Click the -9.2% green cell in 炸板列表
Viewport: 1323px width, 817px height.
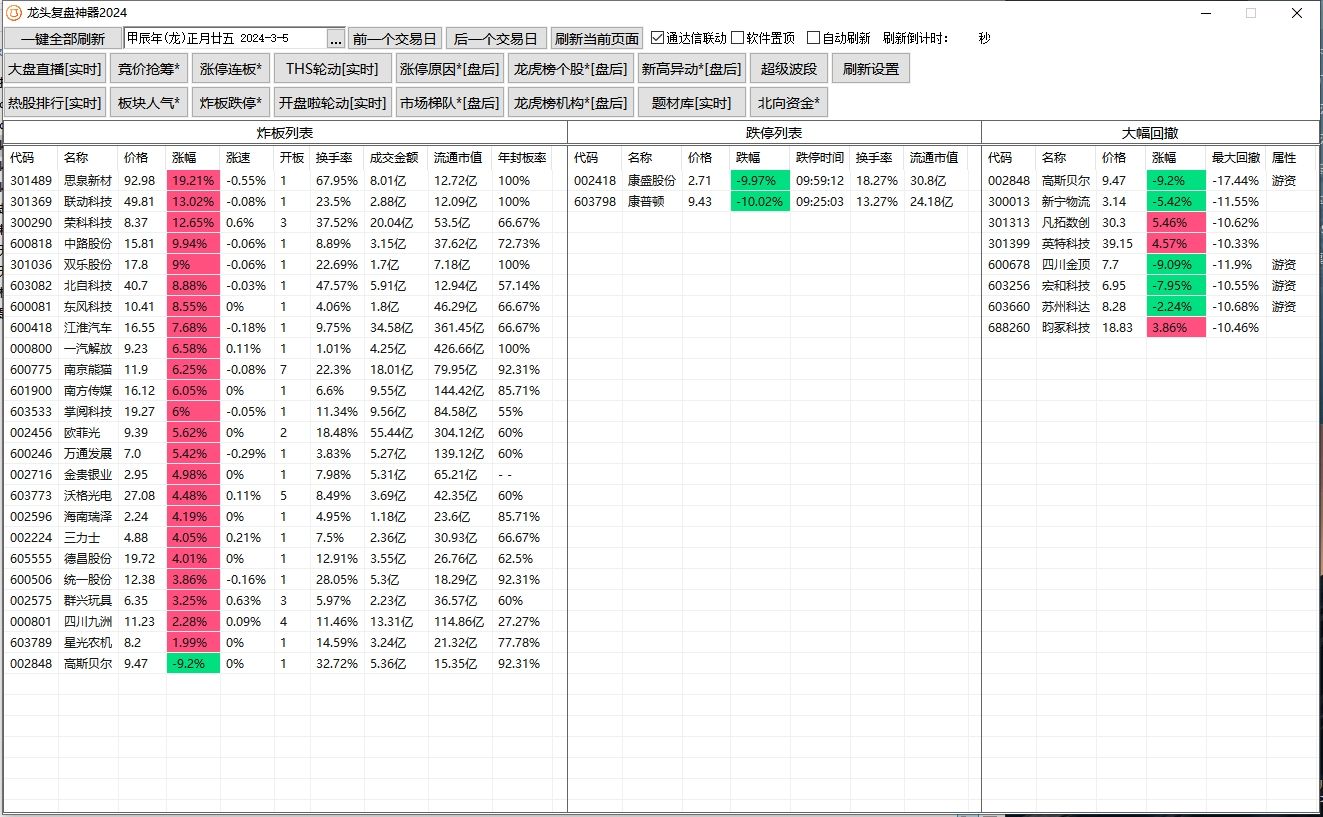(193, 664)
